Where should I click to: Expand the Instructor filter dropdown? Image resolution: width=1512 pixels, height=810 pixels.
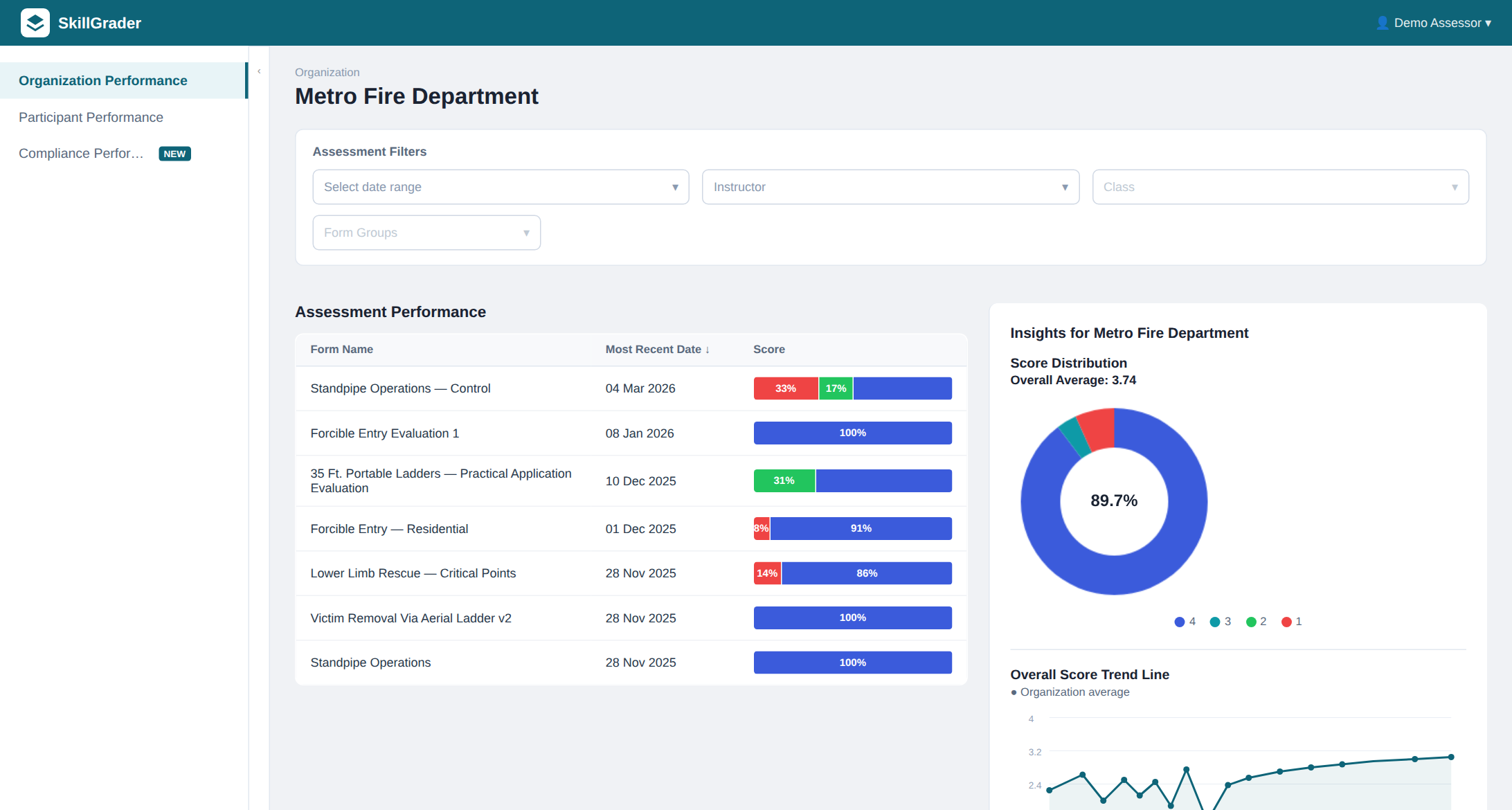pos(890,187)
